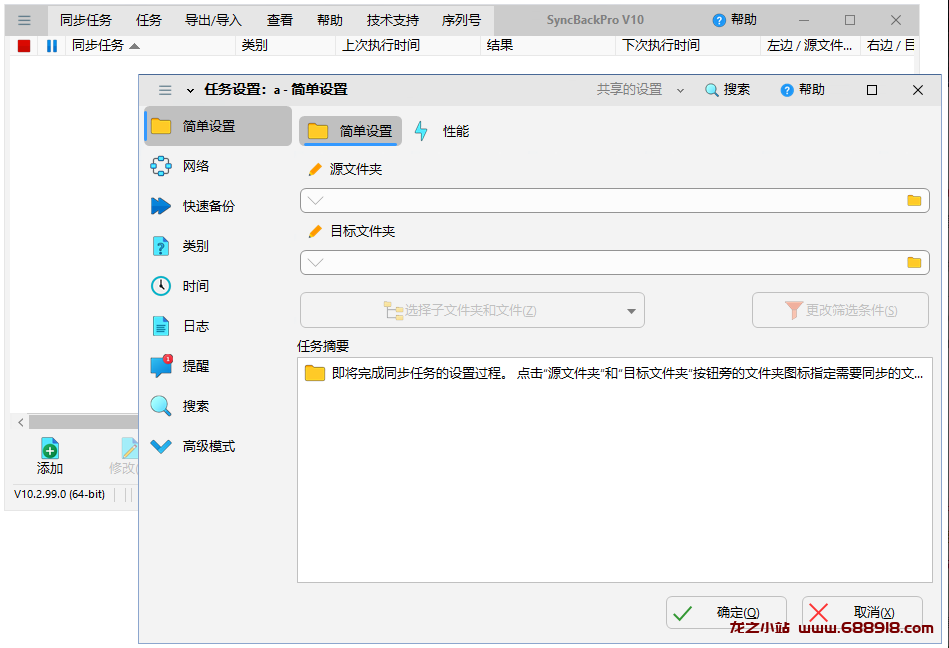This screenshot has height=648, width=949.
Task: Sort by 类别 column header
Action: pos(285,45)
